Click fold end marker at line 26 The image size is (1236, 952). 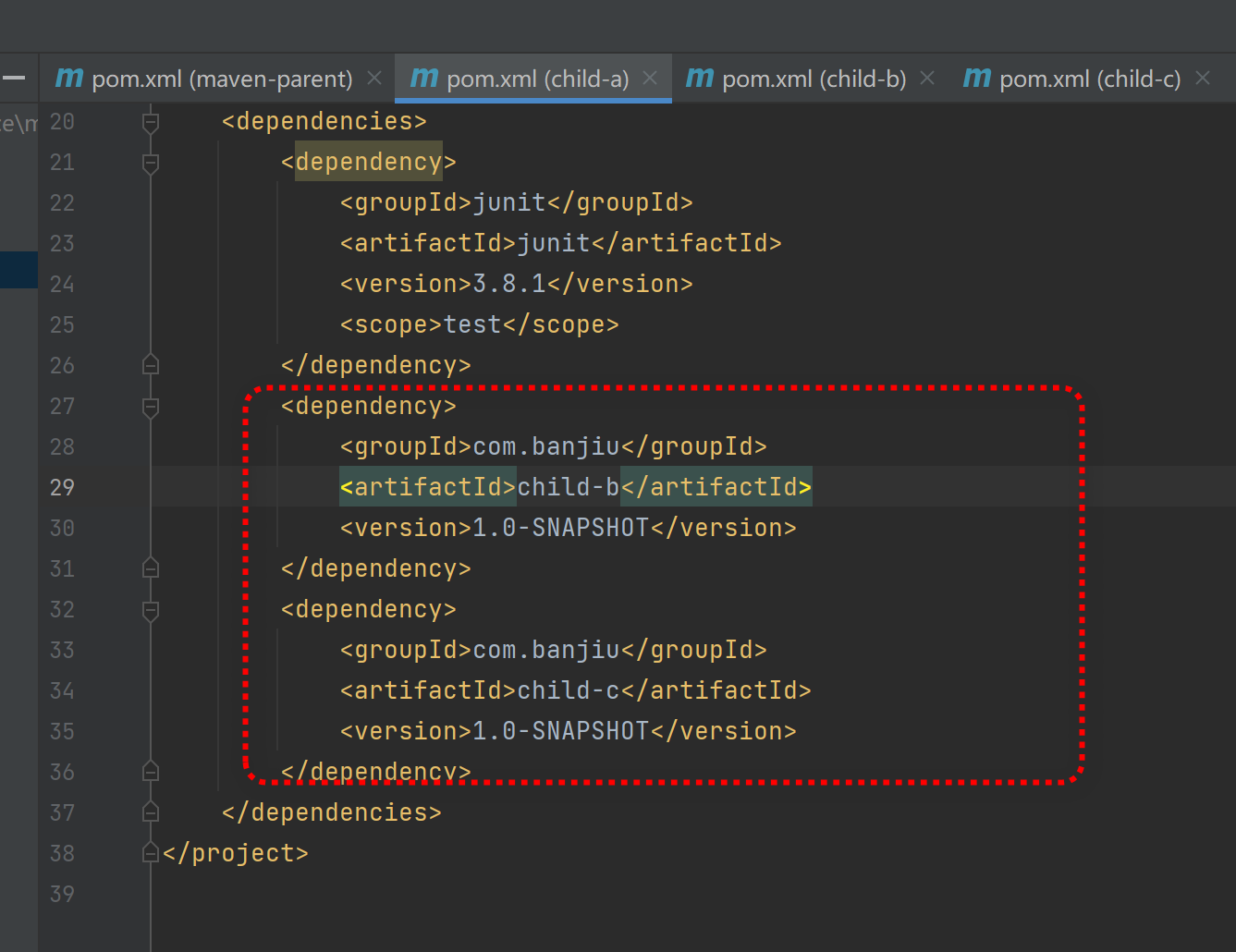click(x=151, y=365)
